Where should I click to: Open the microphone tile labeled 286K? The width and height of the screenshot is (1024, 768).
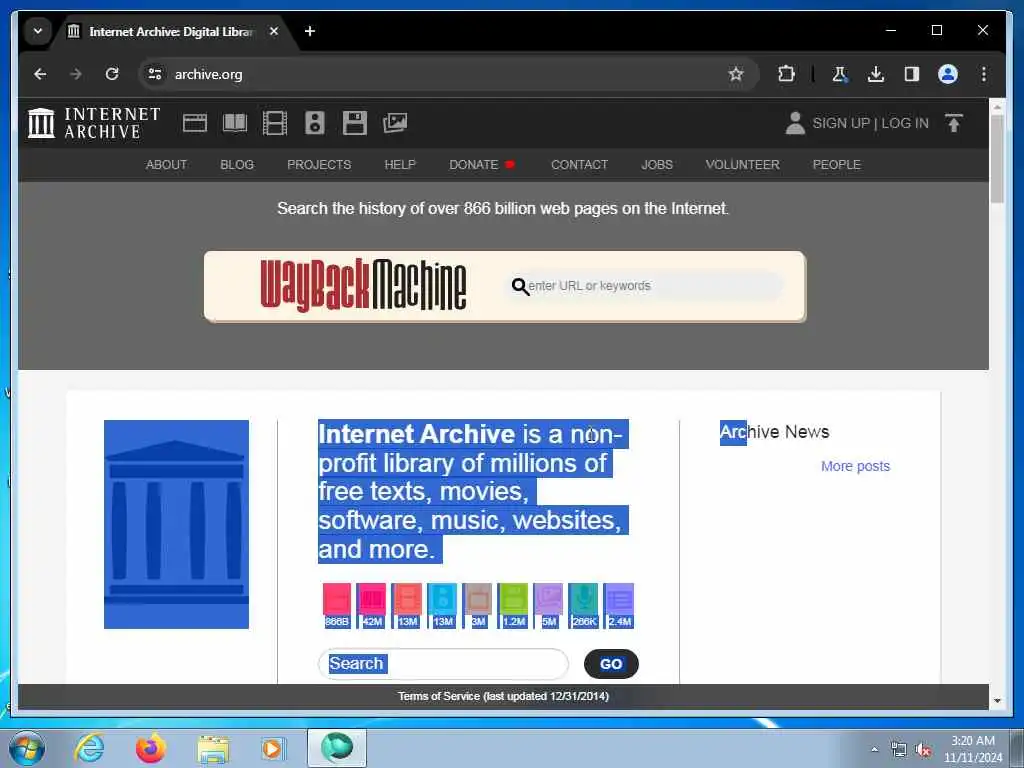click(584, 605)
